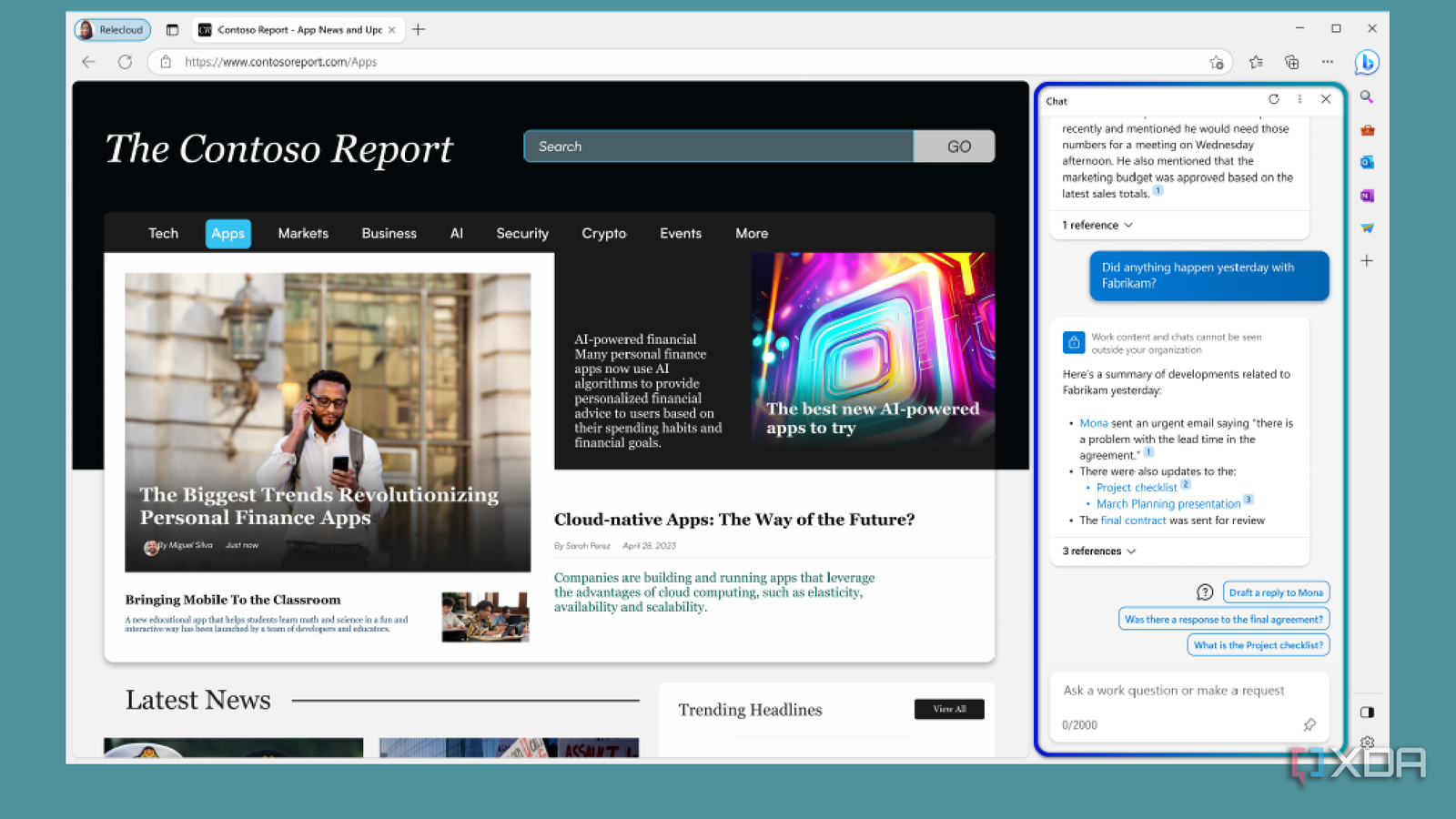Refresh the Chat pane
Image resolution: width=1456 pixels, height=819 pixels.
(x=1274, y=99)
